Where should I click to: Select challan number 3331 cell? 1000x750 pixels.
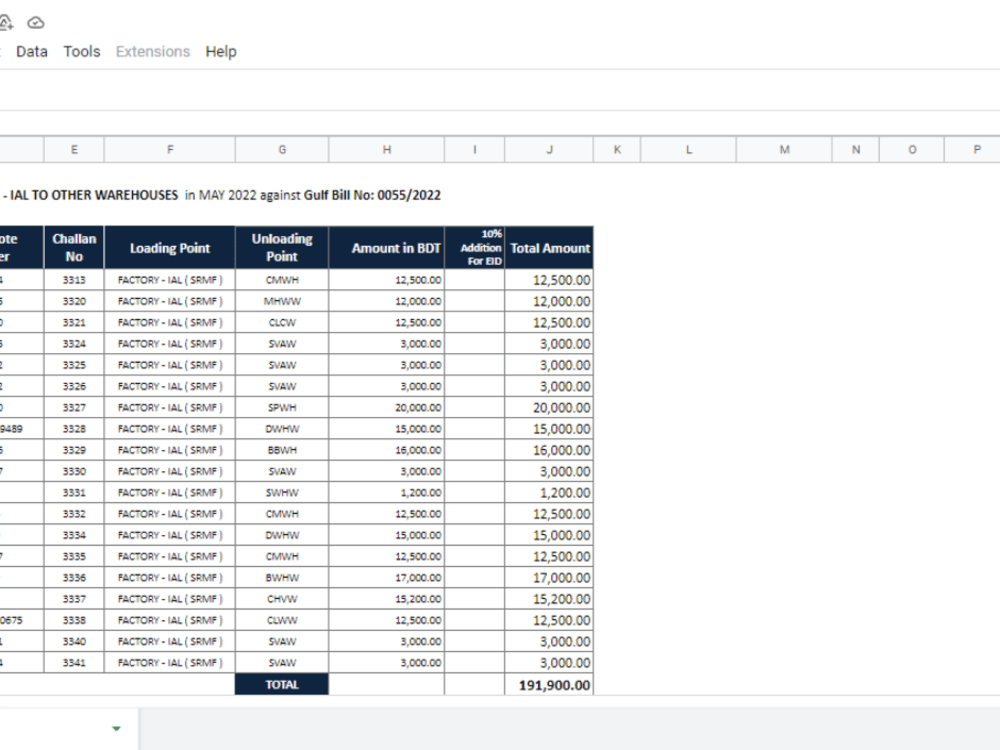coord(74,492)
